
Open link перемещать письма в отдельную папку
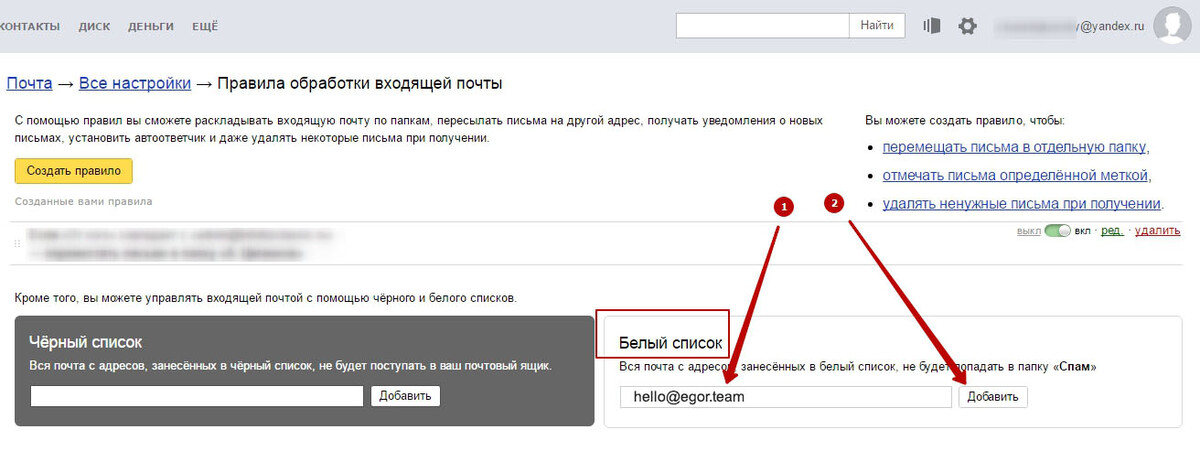[x=1014, y=147]
